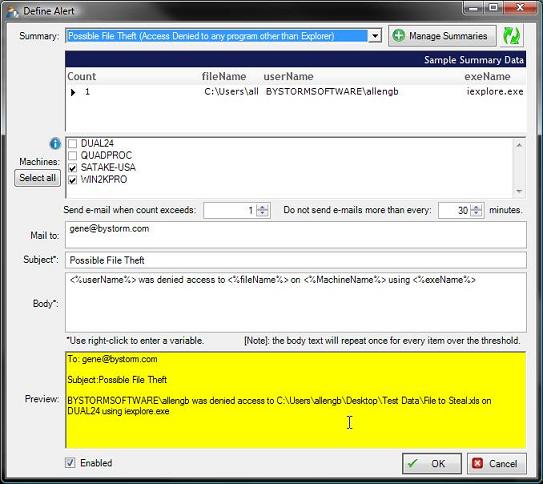This screenshot has width=543, height=484.
Task: Click the machines list scrollbar down arrow
Action: [x=519, y=191]
